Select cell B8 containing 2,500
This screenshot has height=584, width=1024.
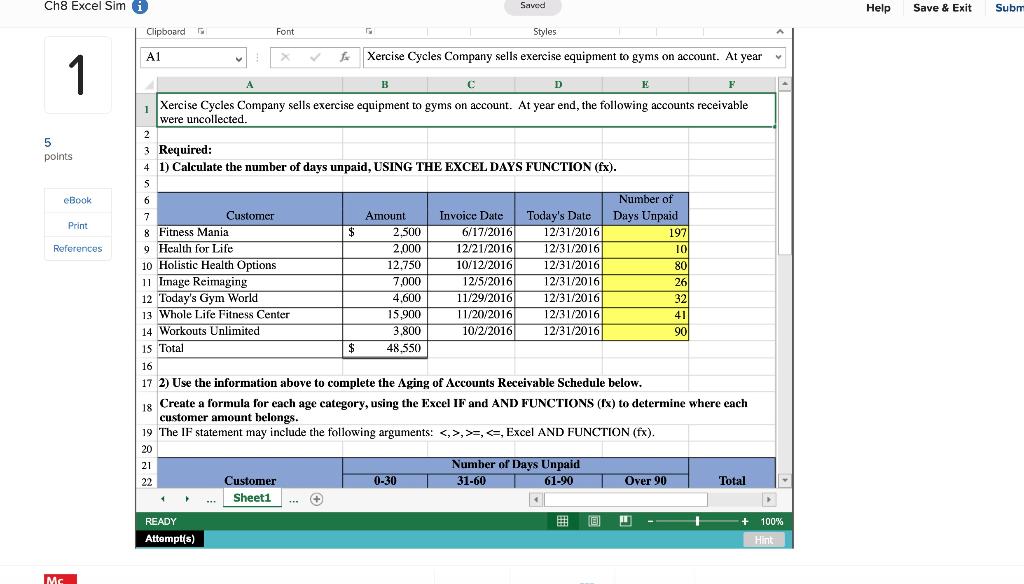385,232
